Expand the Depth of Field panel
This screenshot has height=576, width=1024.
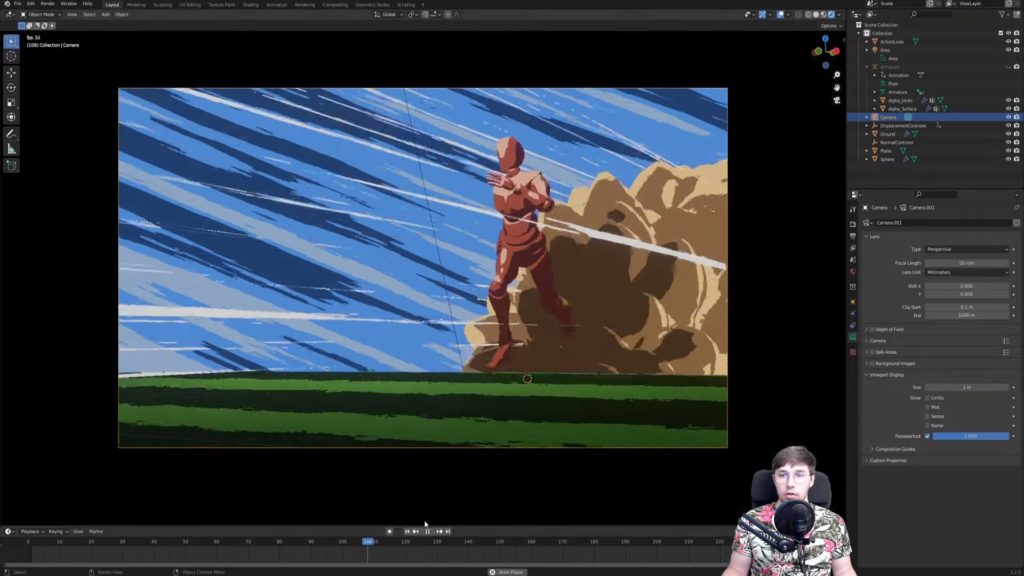[x=890, y=329]
